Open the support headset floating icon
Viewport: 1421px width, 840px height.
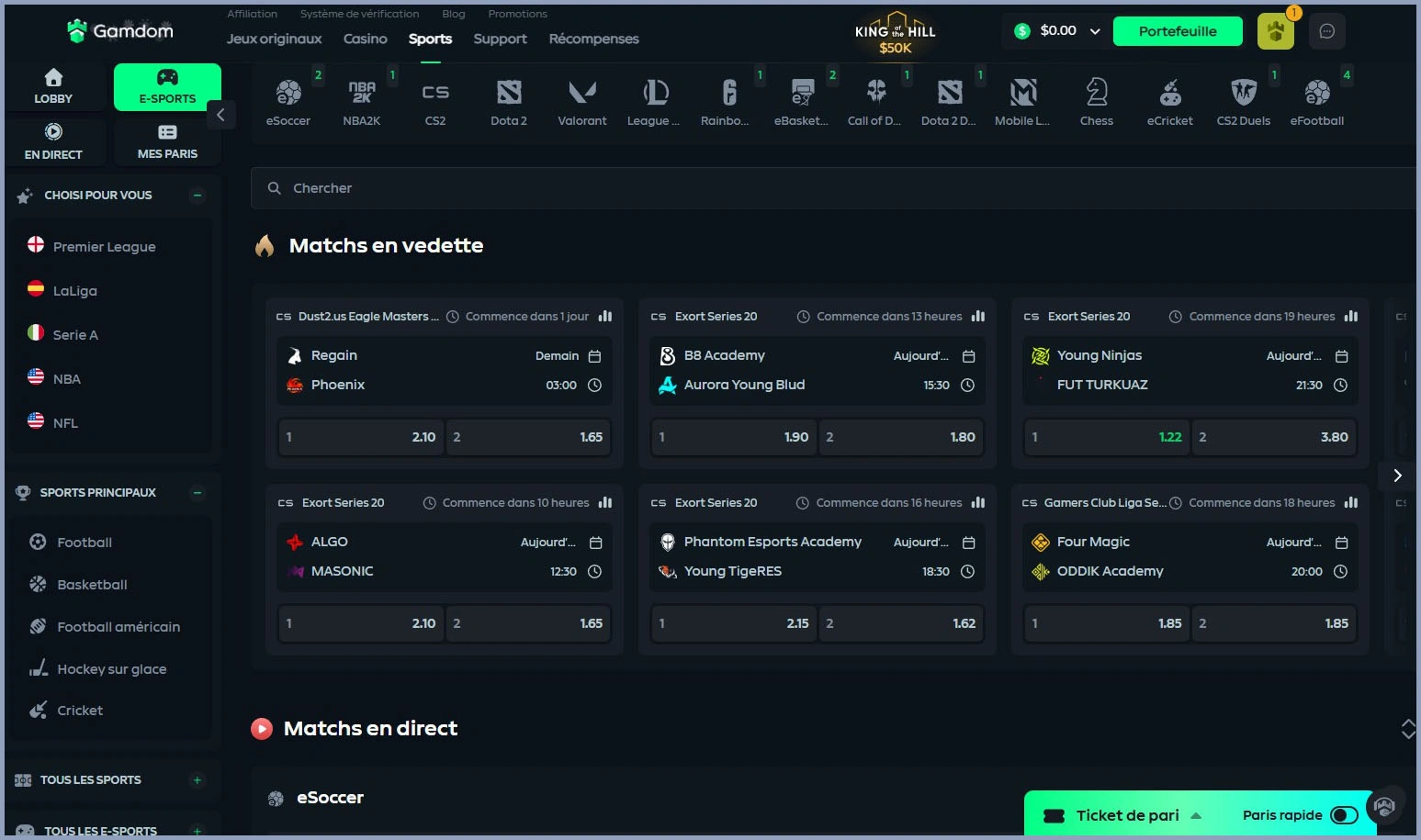[x=1385, y=807]
